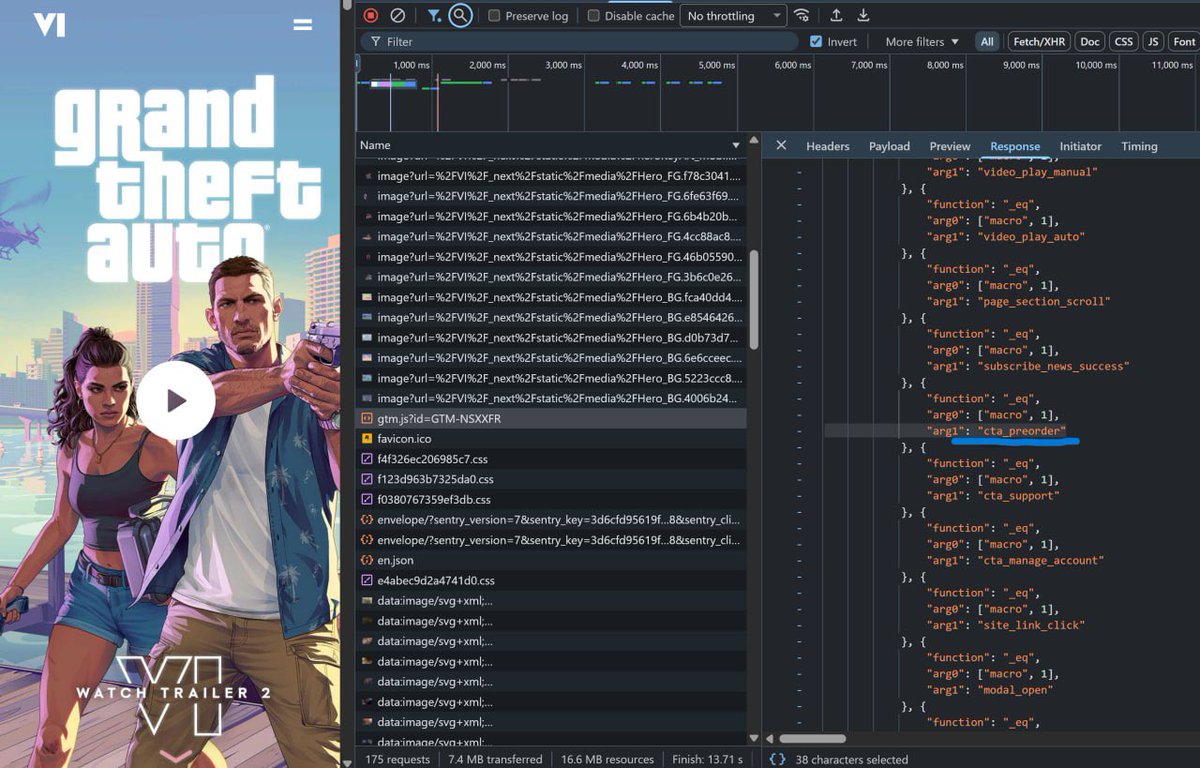Click the 1,000 ms timeline overview marker
The image size is (1200, 768).
[x=411, y=65]
